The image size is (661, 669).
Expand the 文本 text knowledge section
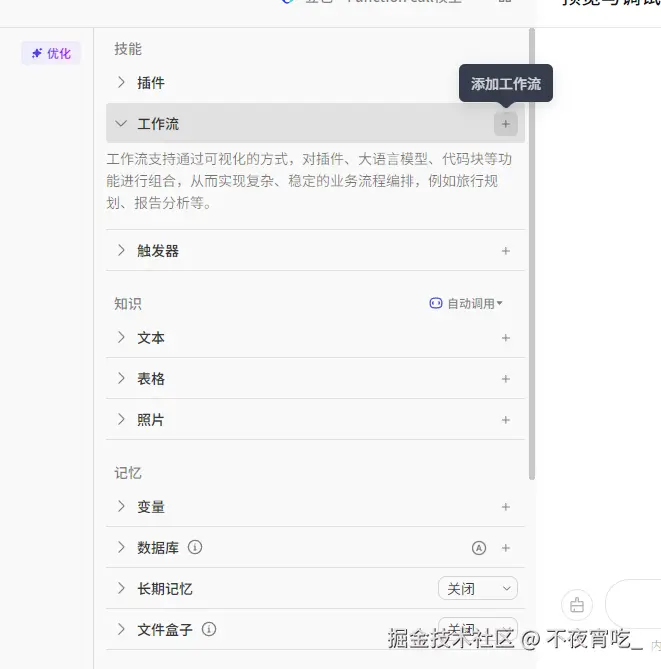pyautogui.click(x=121, y=337)
